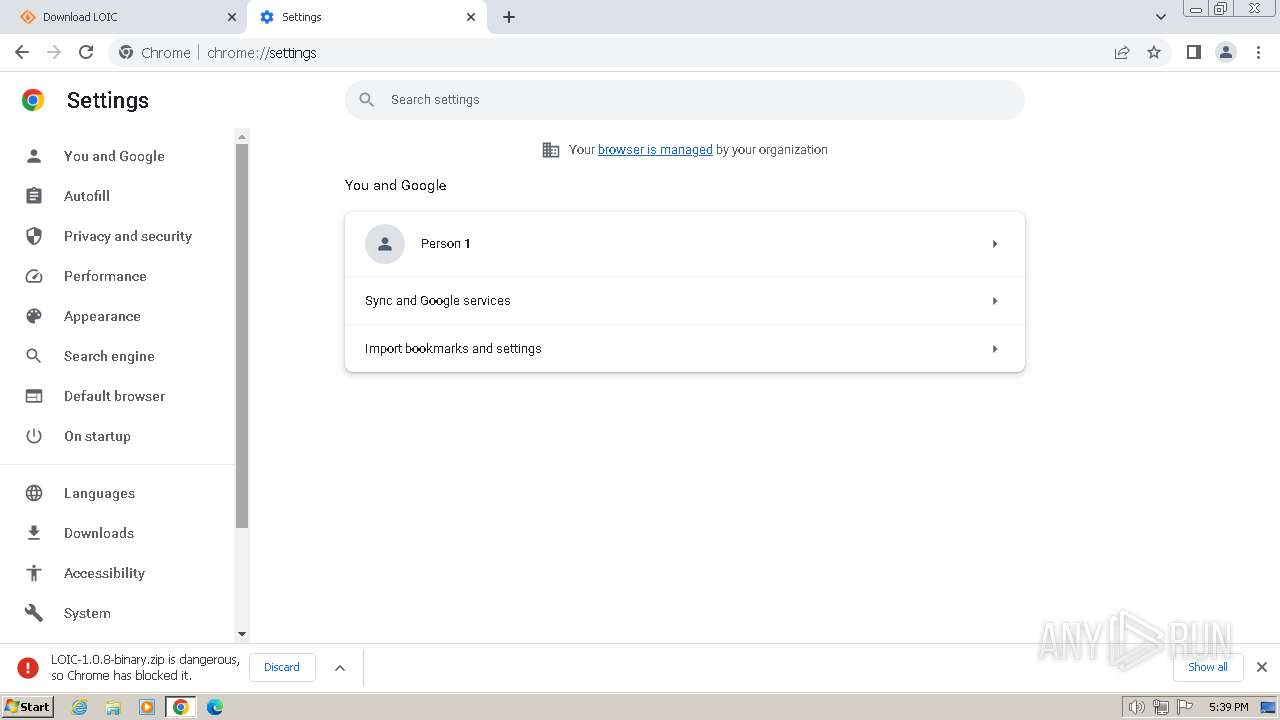The height and width of the screenshot is (720, 1280).
Task: Close the downloads bar
Action: [1262, 667]
